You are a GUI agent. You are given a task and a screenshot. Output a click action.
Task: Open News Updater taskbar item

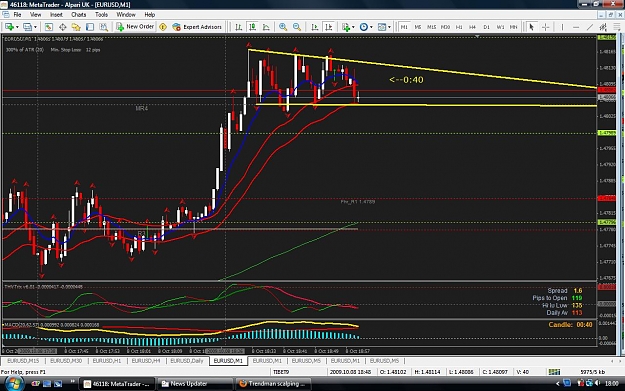(194, 384)
